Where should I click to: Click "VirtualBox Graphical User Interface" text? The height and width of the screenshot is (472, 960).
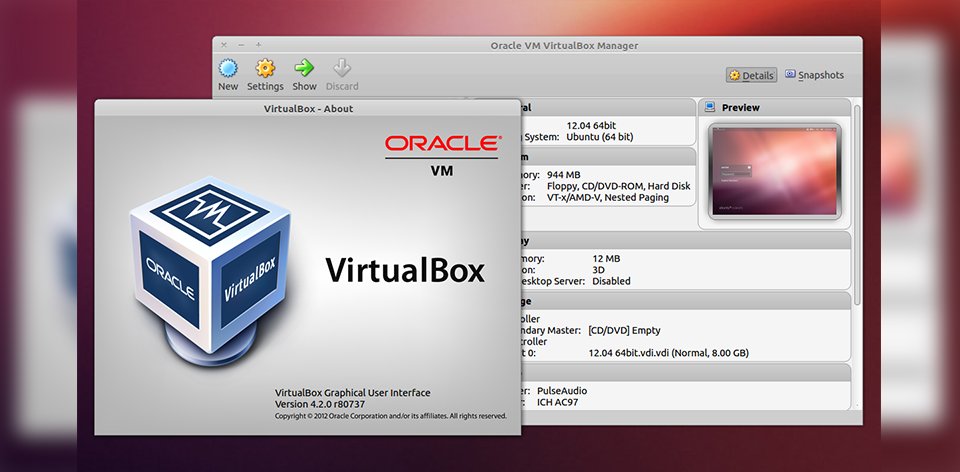[x=353, y=393]
